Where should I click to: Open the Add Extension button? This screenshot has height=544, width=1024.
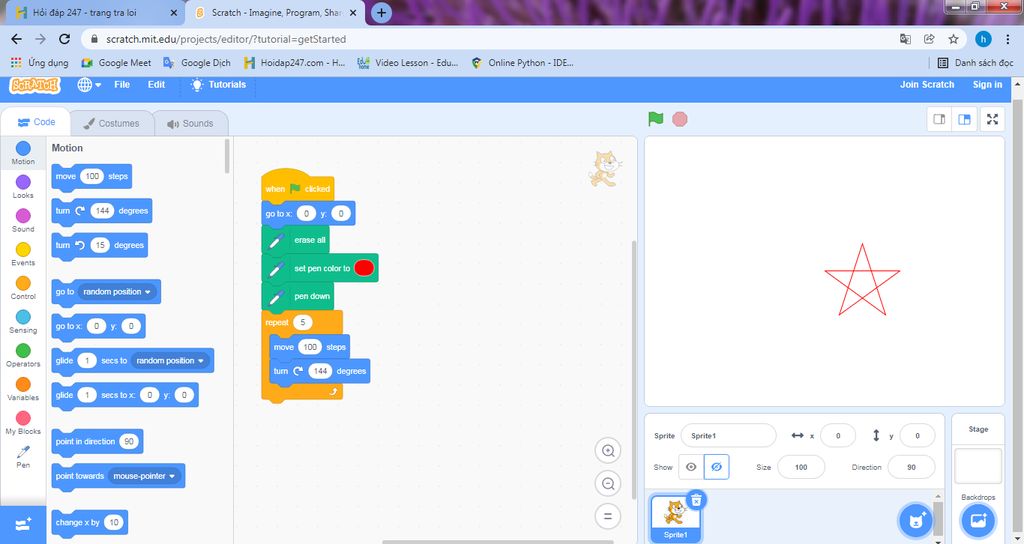(x=23, y=524)
